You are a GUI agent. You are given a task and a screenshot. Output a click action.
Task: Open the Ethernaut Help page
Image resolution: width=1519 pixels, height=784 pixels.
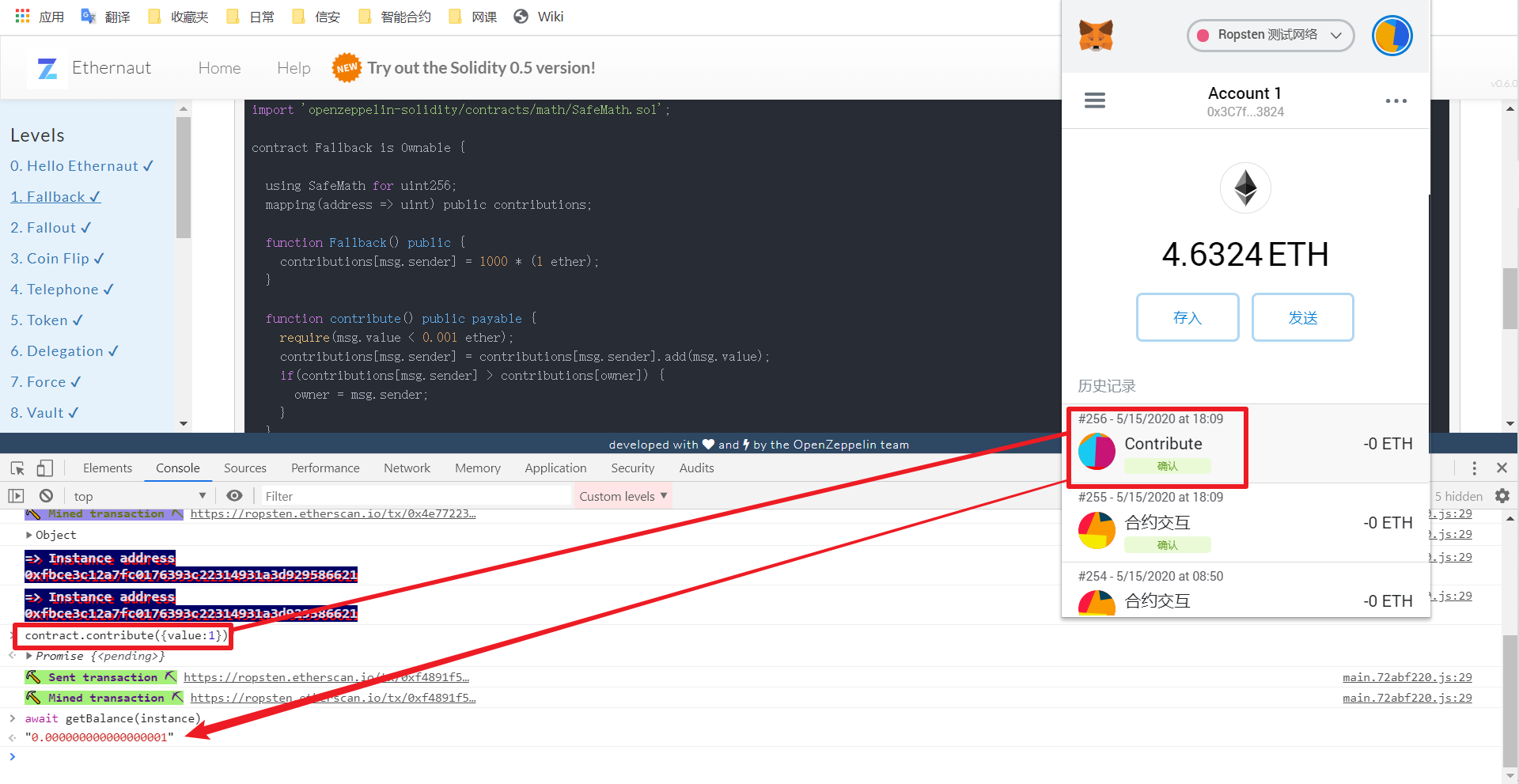[x=294, y=68]
